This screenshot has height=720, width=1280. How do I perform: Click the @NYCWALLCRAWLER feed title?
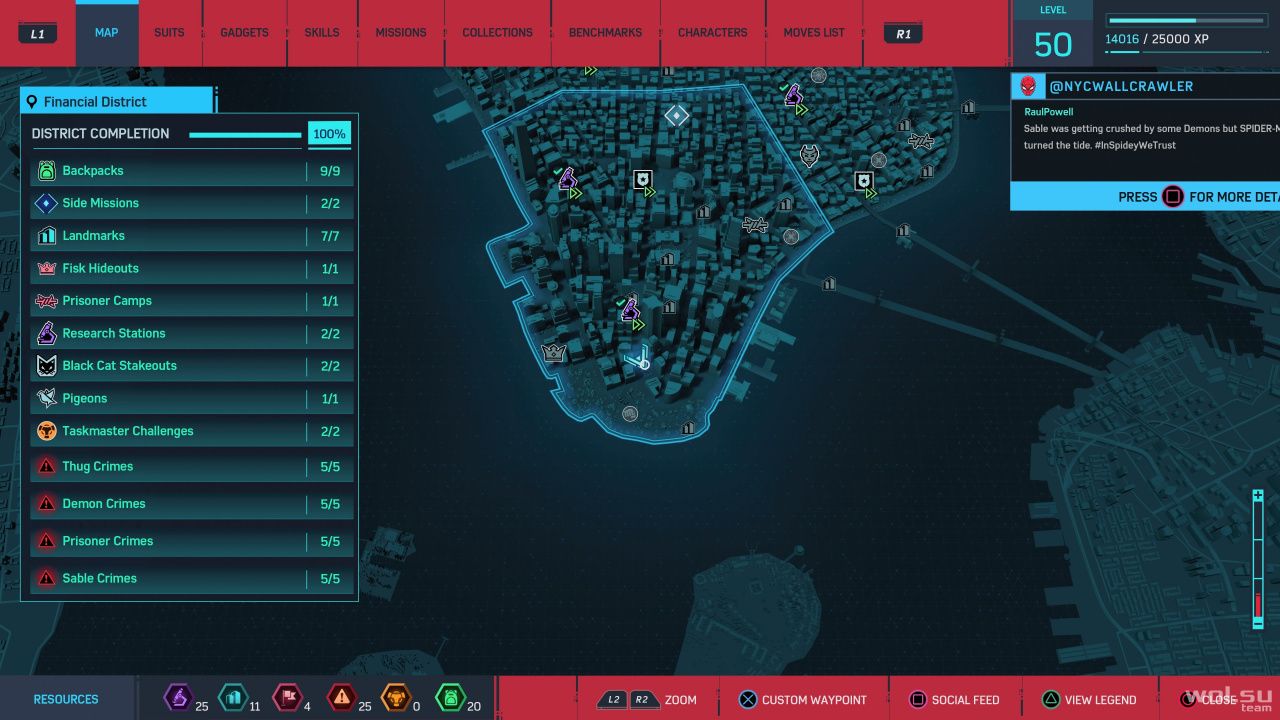click(x=1121, y=86)
